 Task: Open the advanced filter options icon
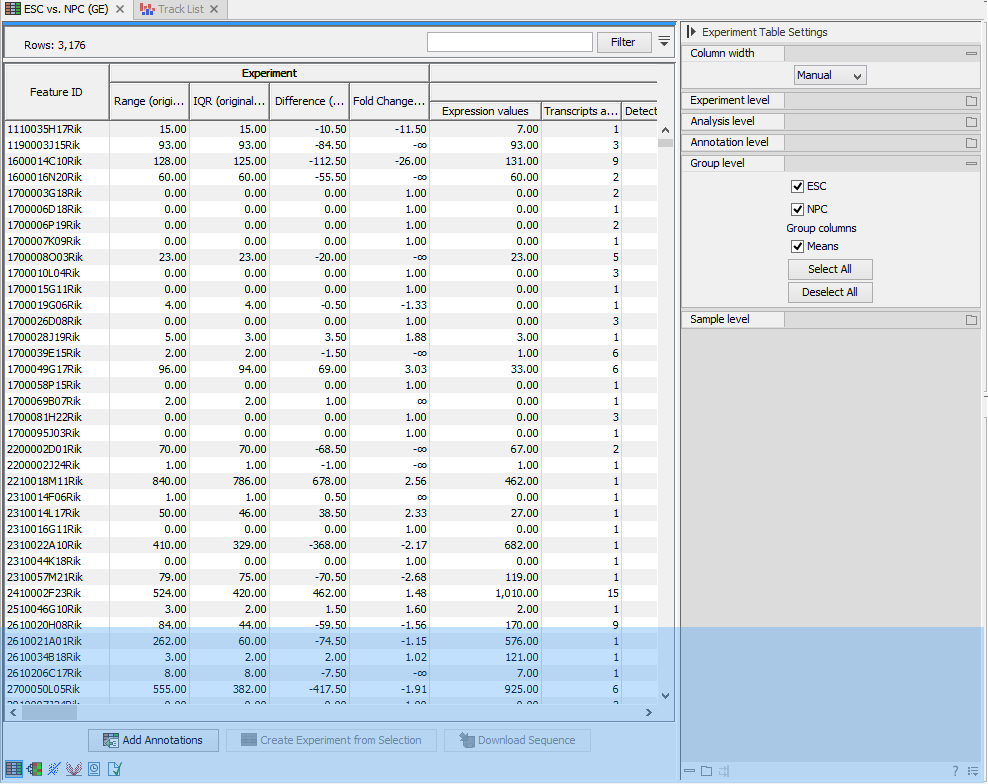tap(663, 43)
